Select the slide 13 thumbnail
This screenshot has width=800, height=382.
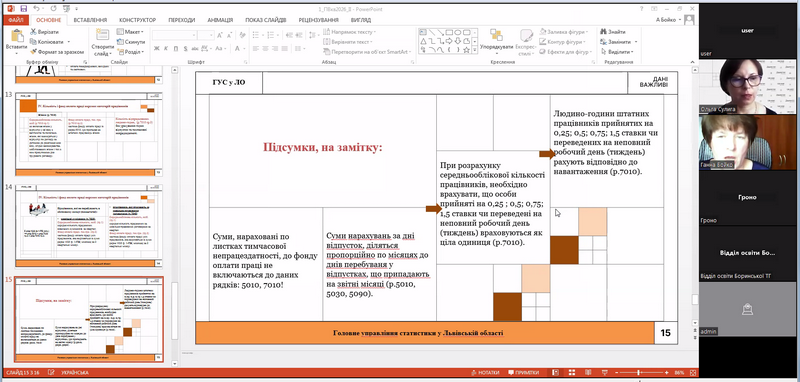[x=88, y=134]
